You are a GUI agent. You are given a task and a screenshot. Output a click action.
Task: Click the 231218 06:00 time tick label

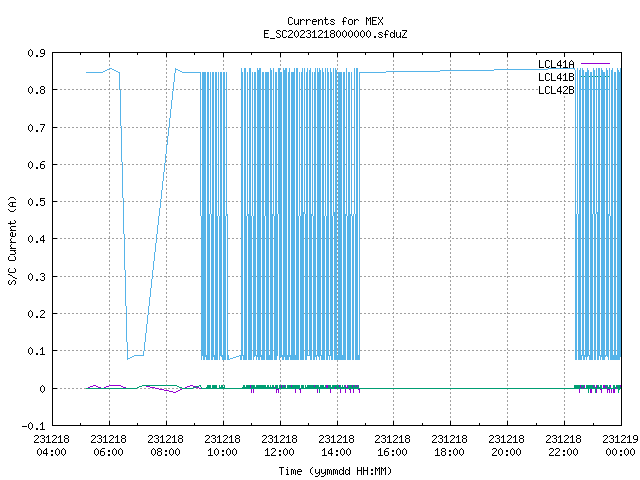point(109,446)
